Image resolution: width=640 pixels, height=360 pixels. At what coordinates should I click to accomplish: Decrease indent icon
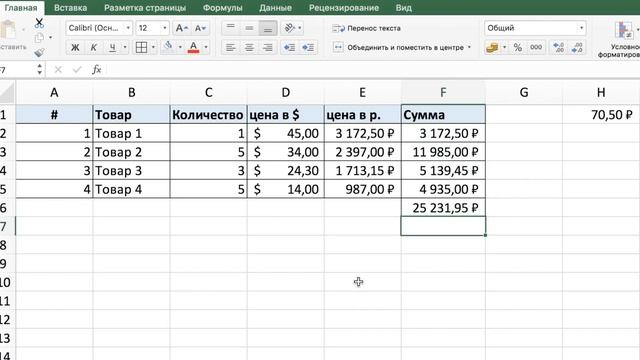coord(289,47)
